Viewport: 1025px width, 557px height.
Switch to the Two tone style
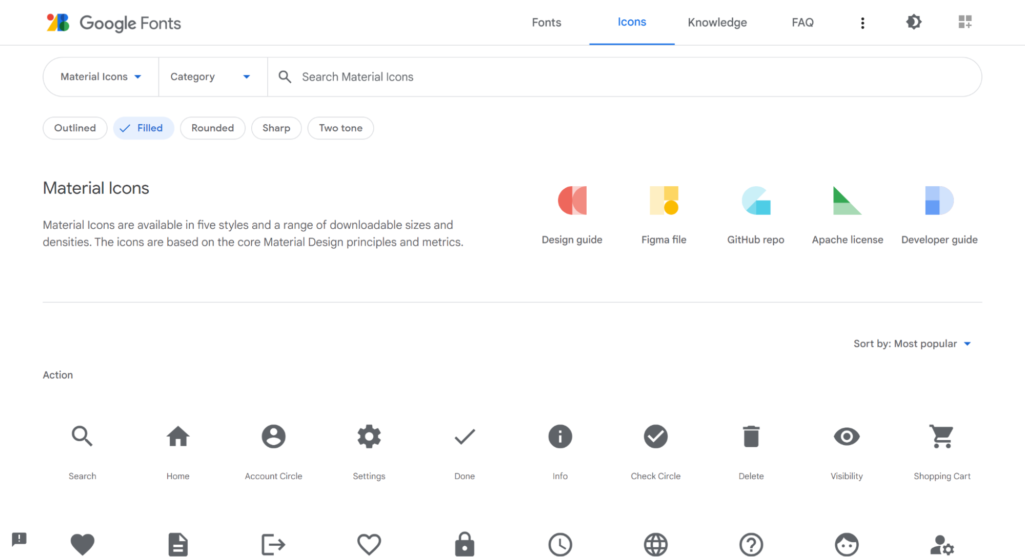tap(340, 128)
